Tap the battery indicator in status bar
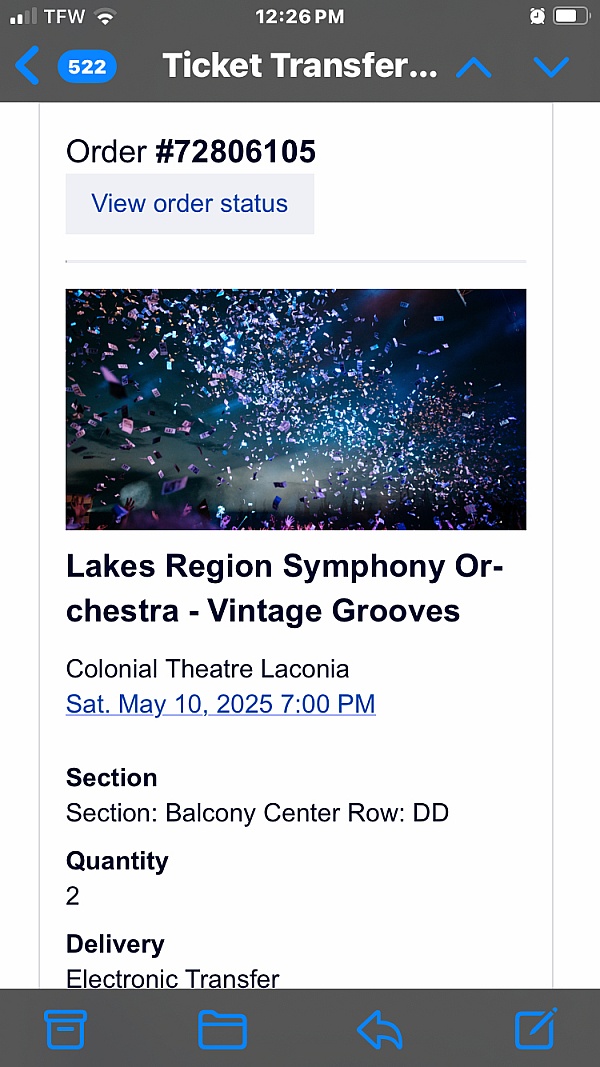 pos(571,17)
